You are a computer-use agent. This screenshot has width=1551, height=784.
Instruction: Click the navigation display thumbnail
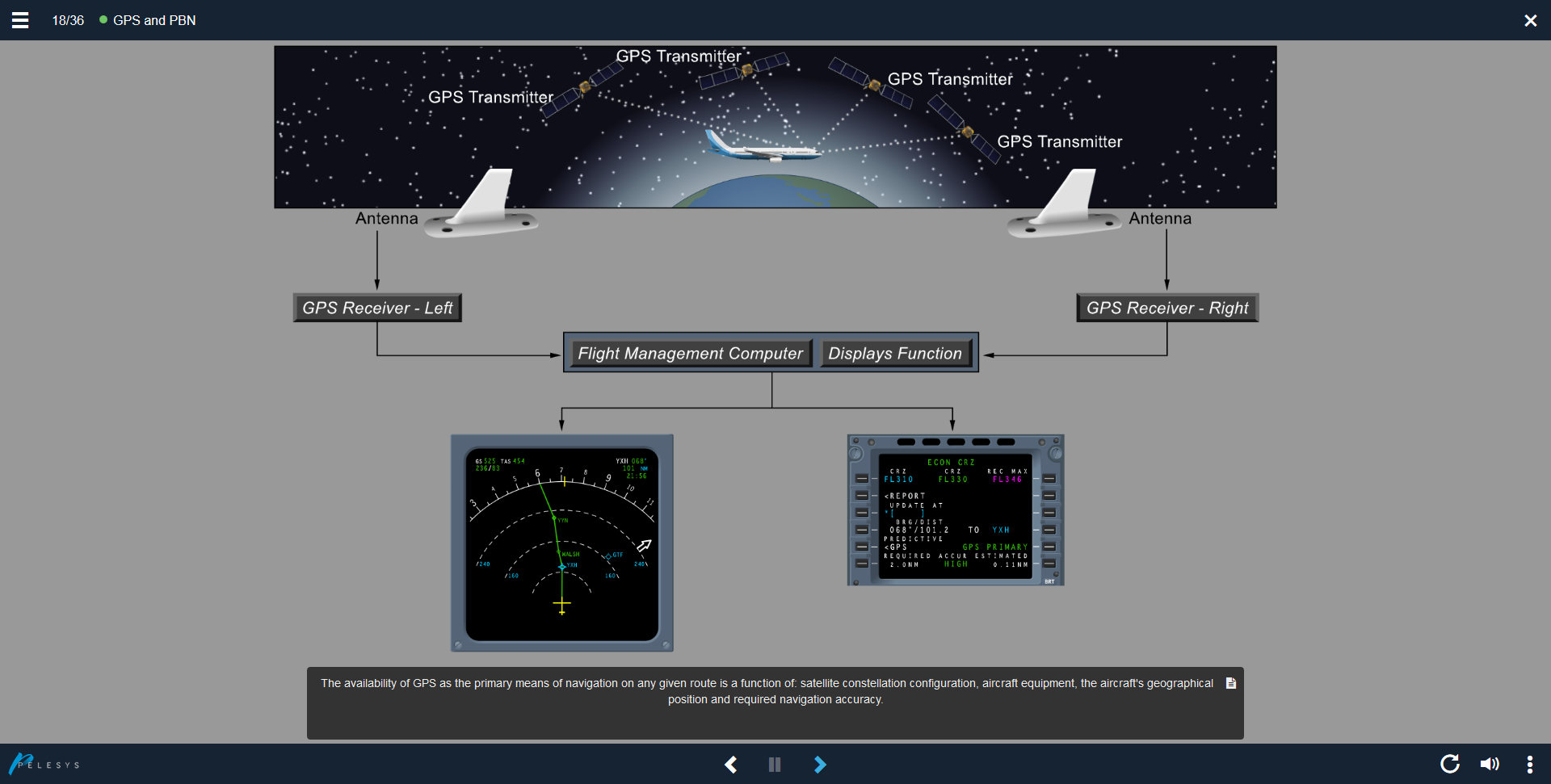coord(561,543)
